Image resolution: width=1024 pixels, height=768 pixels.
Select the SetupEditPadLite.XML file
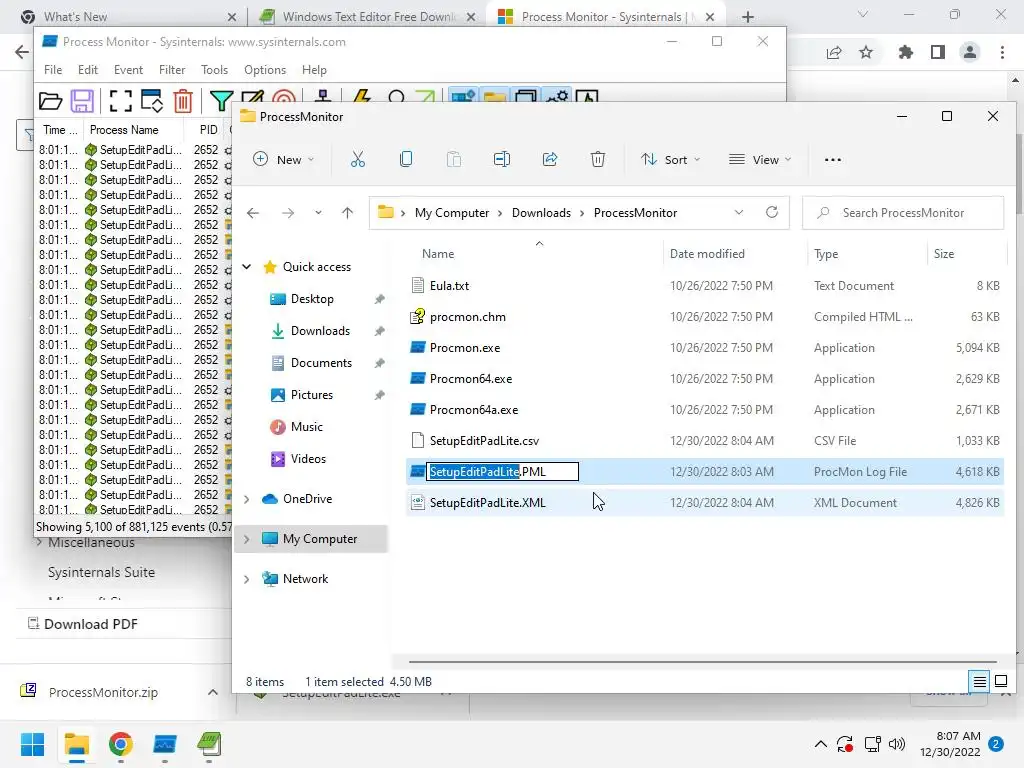(487, 503)
